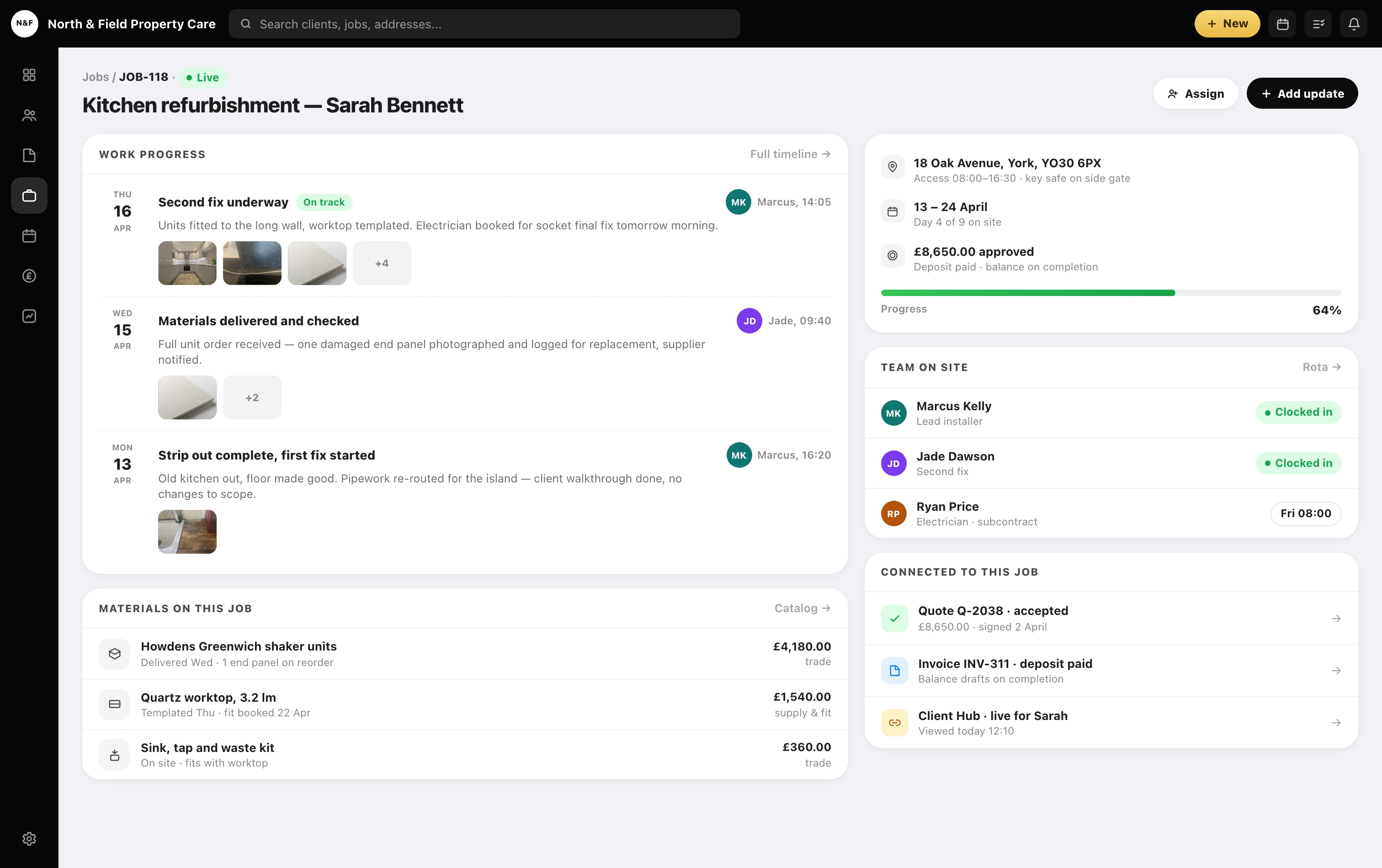The width and height of the screenshot is (1382, 868).
Task: Click the blue document icon for Invoice INV-311
Action: click(x=895, y=671)
